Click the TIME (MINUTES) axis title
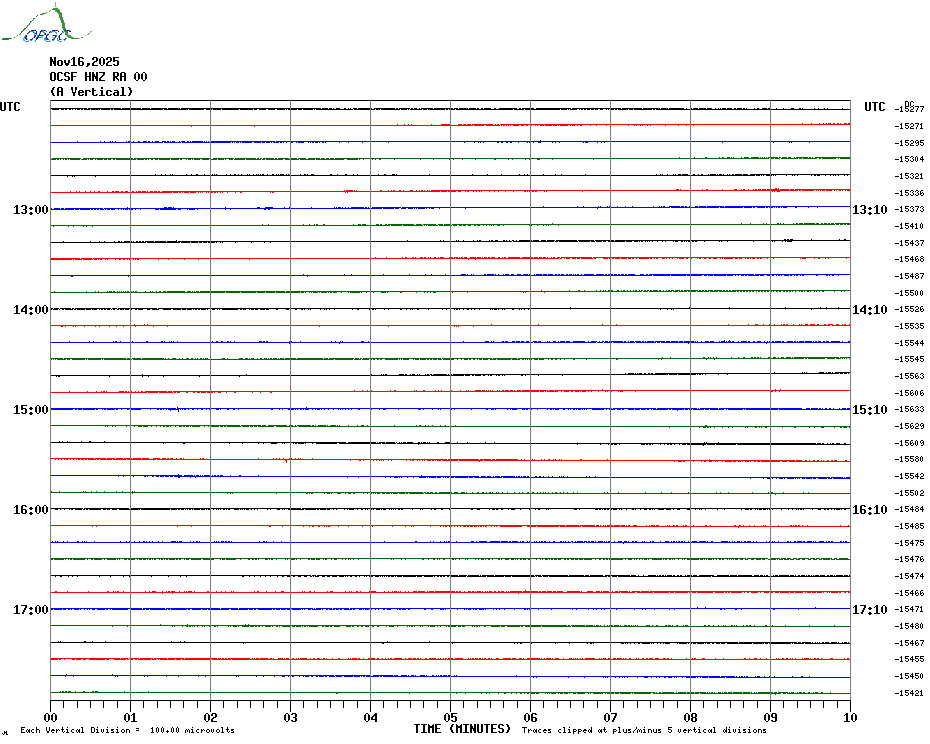Viewport: 930px width, 744px height. point(462,729)
